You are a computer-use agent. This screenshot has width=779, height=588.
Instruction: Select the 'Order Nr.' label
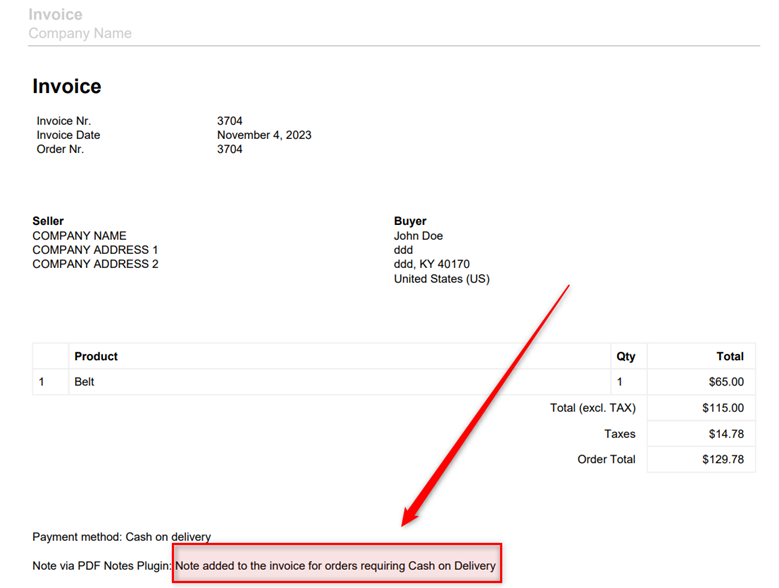click(x=60, y=149)
